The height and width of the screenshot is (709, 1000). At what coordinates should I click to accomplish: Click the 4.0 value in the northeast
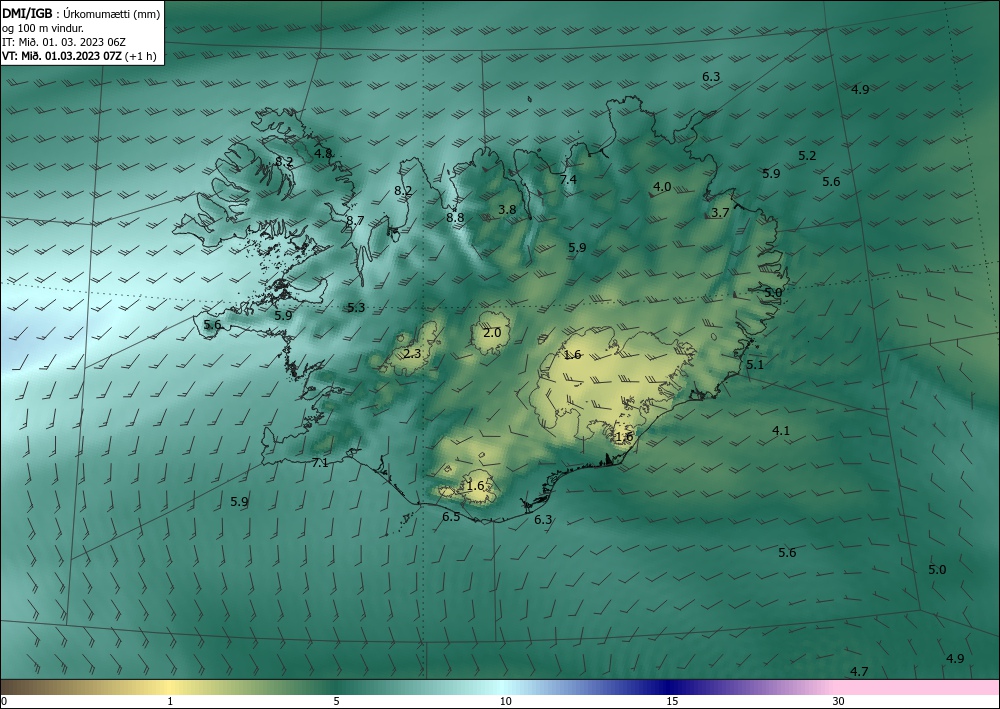(x=662, y=187)
